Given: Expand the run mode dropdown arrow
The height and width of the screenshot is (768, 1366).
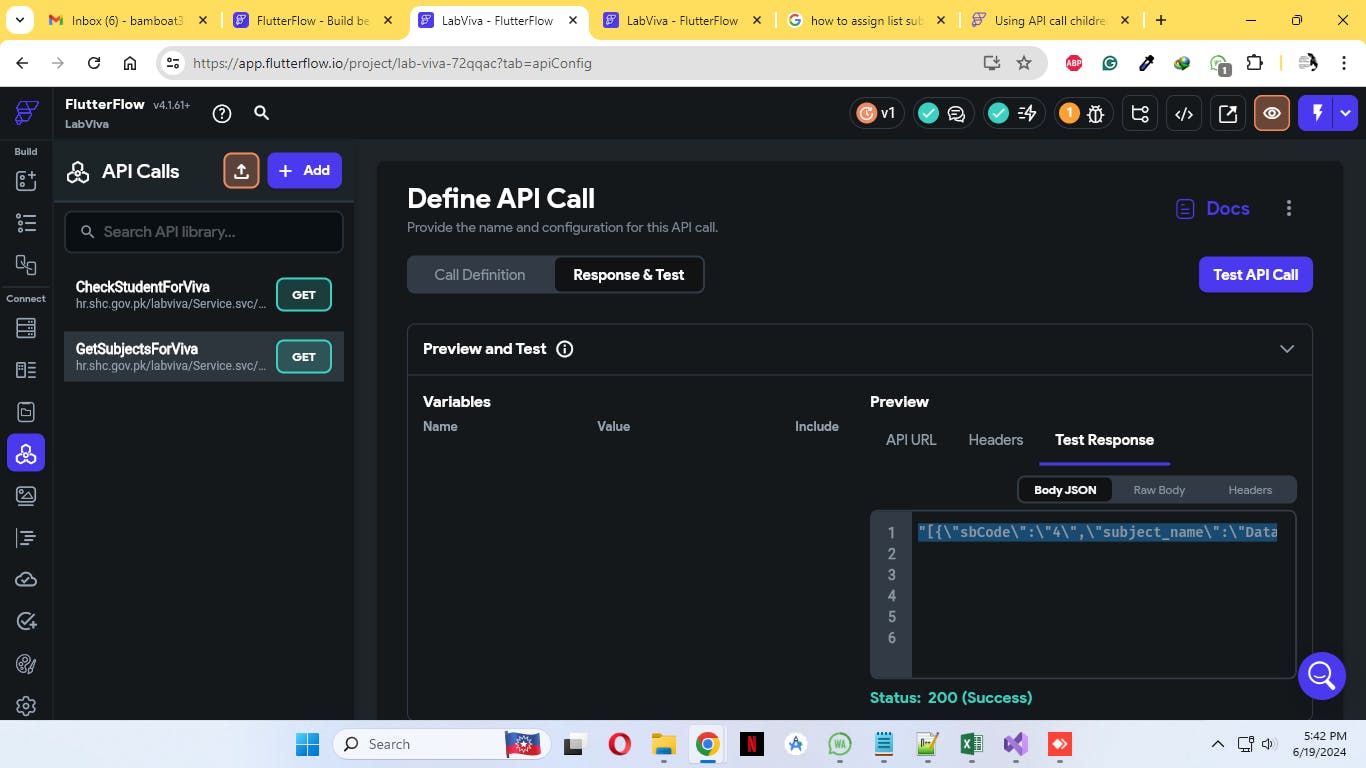Looking at the screenshot, I should tap(1346, 114).
